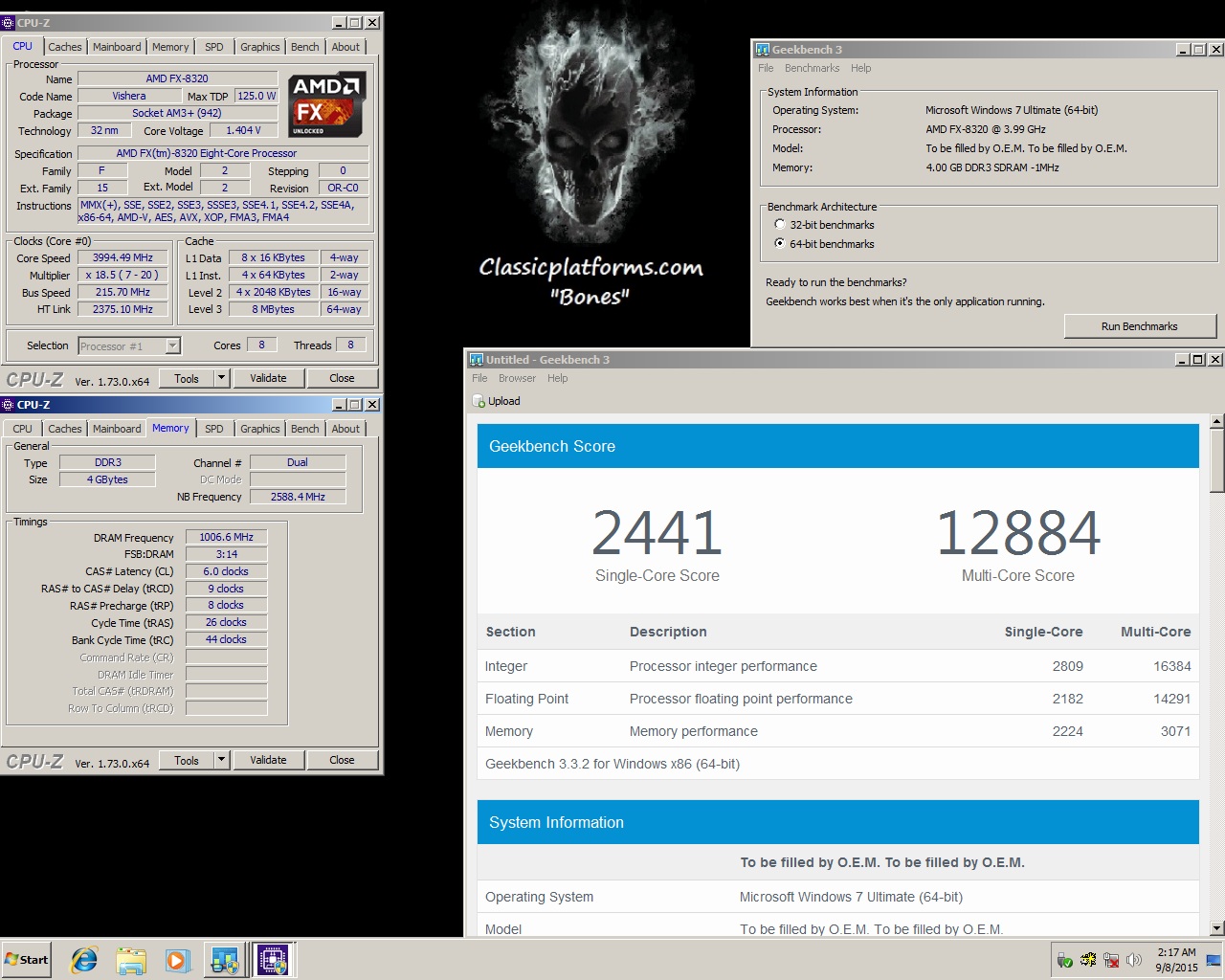Launch Windows Media Player from taskbar

177,960
